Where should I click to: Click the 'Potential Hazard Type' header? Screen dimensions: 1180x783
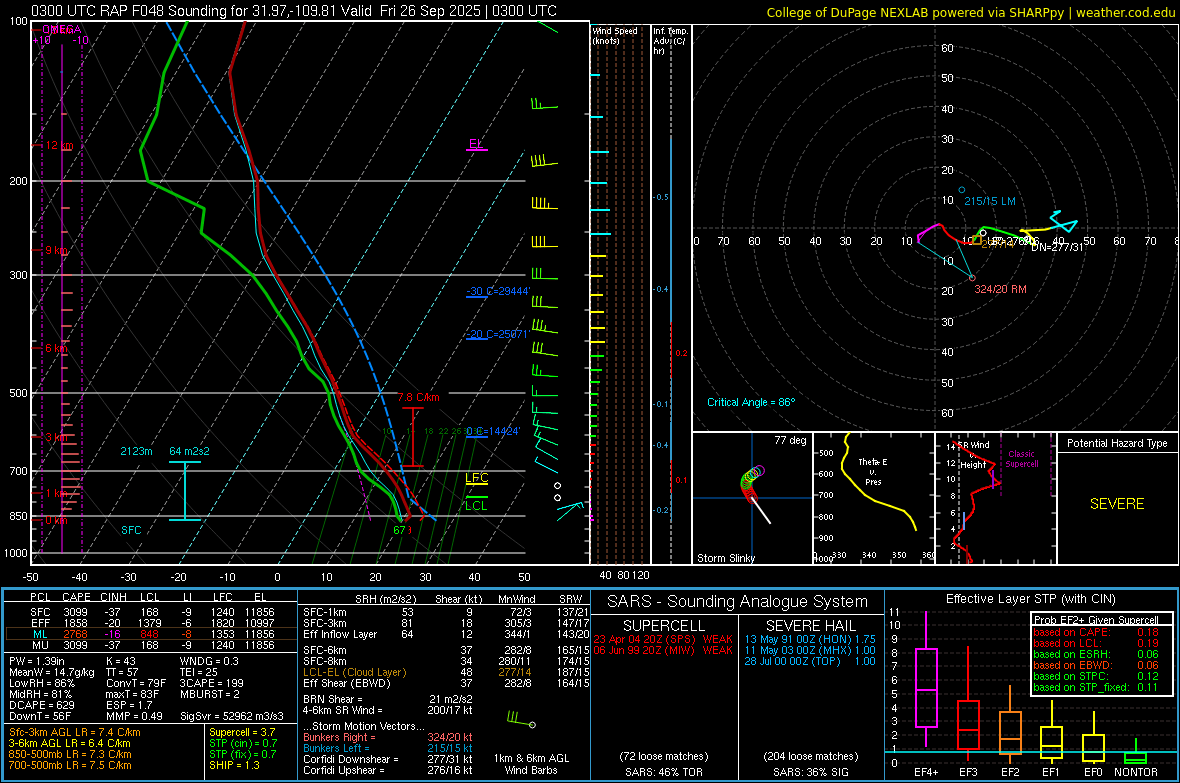(x=1117, y=443)
